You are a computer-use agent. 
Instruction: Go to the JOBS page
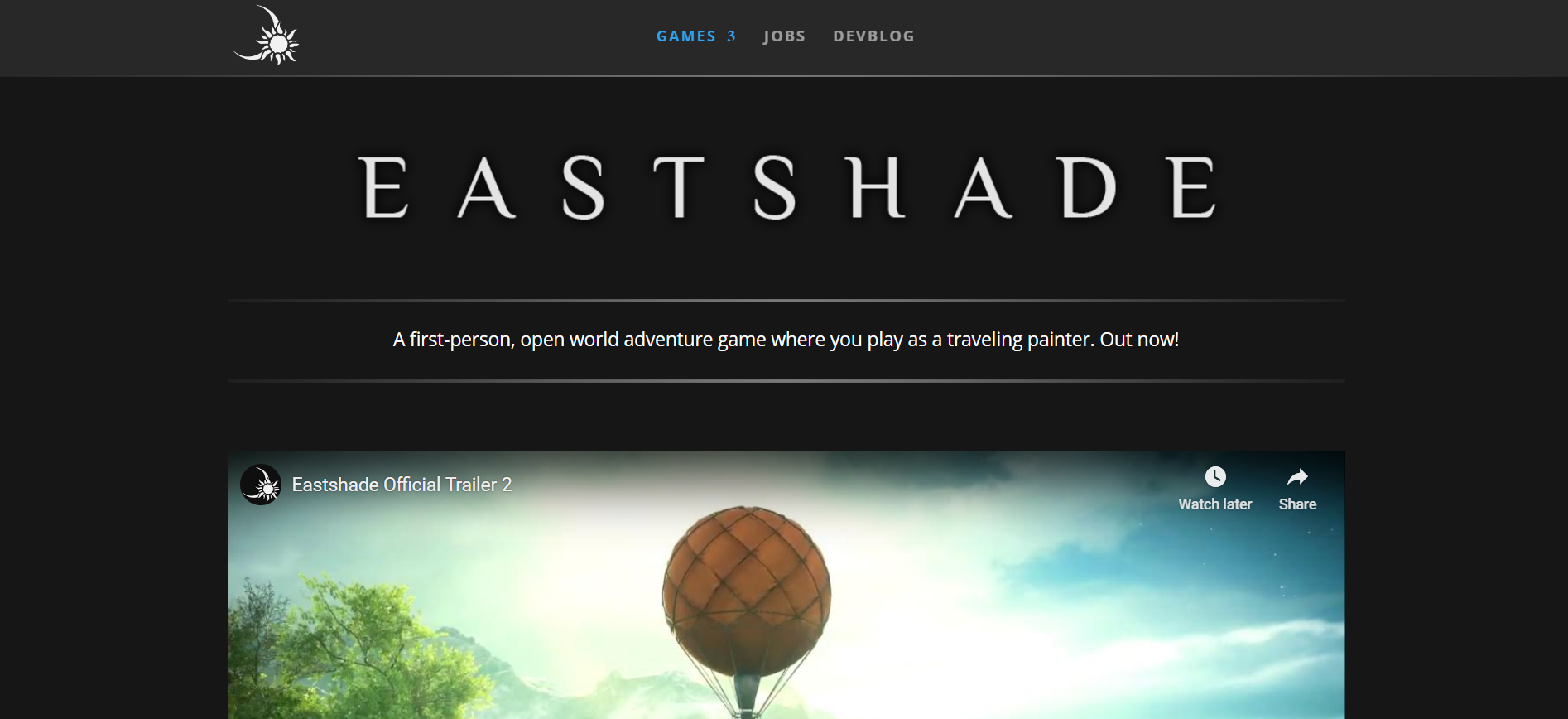[784, 36]
